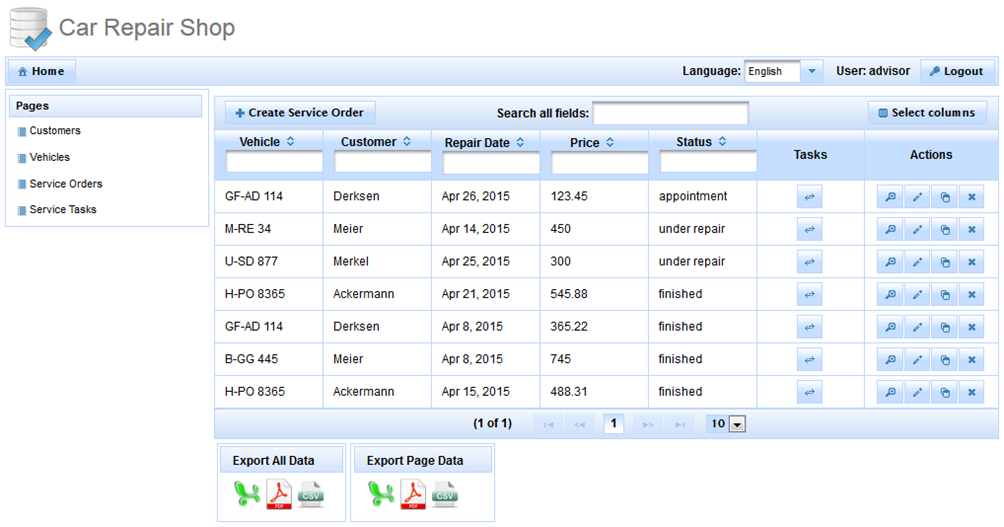Open the Vehicles page
This screenshot has width=1004, height=527.
click(49, 157)
